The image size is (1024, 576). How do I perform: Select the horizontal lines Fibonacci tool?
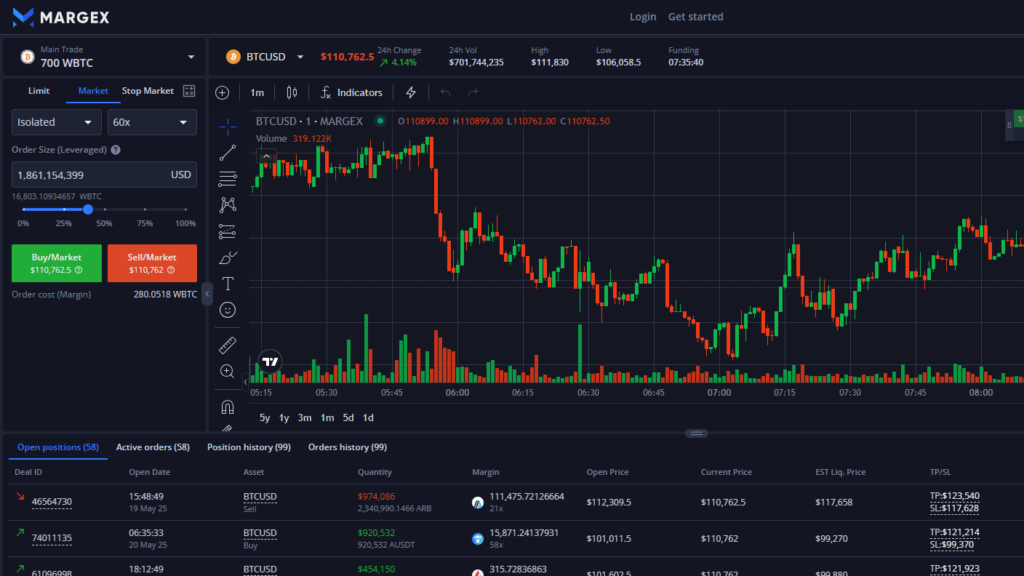click(x=227, y=178)
